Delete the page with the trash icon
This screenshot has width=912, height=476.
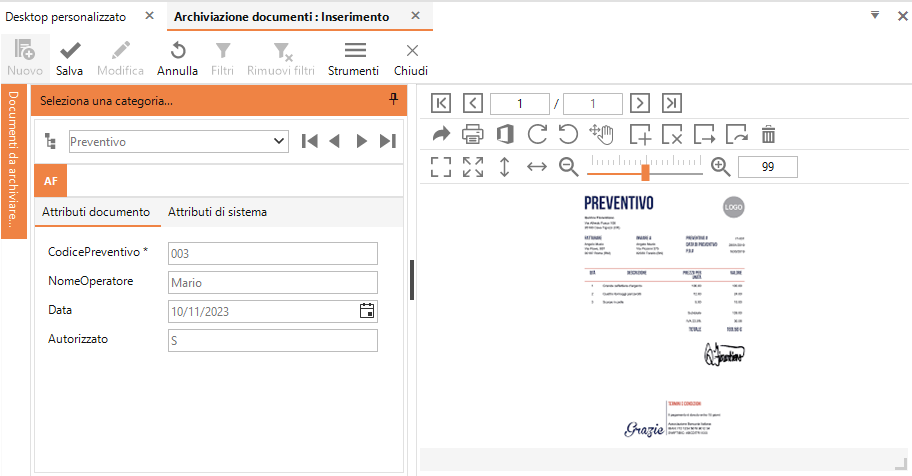(768, 134)
